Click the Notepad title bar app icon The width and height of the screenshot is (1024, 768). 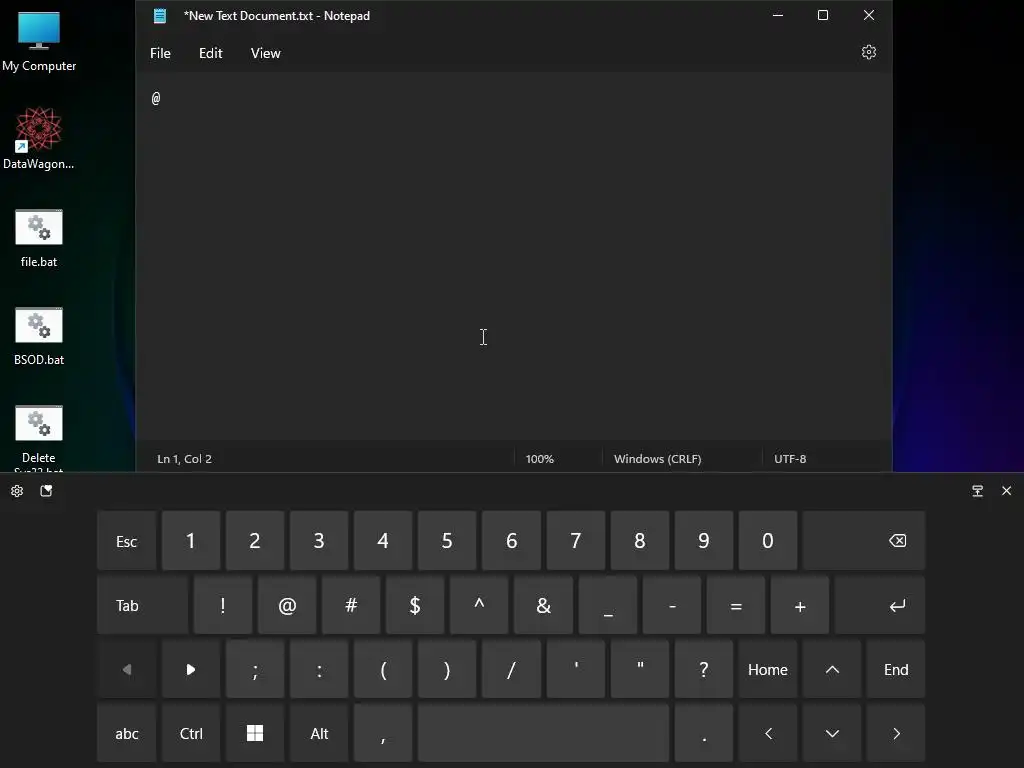[x=160, y=16]
